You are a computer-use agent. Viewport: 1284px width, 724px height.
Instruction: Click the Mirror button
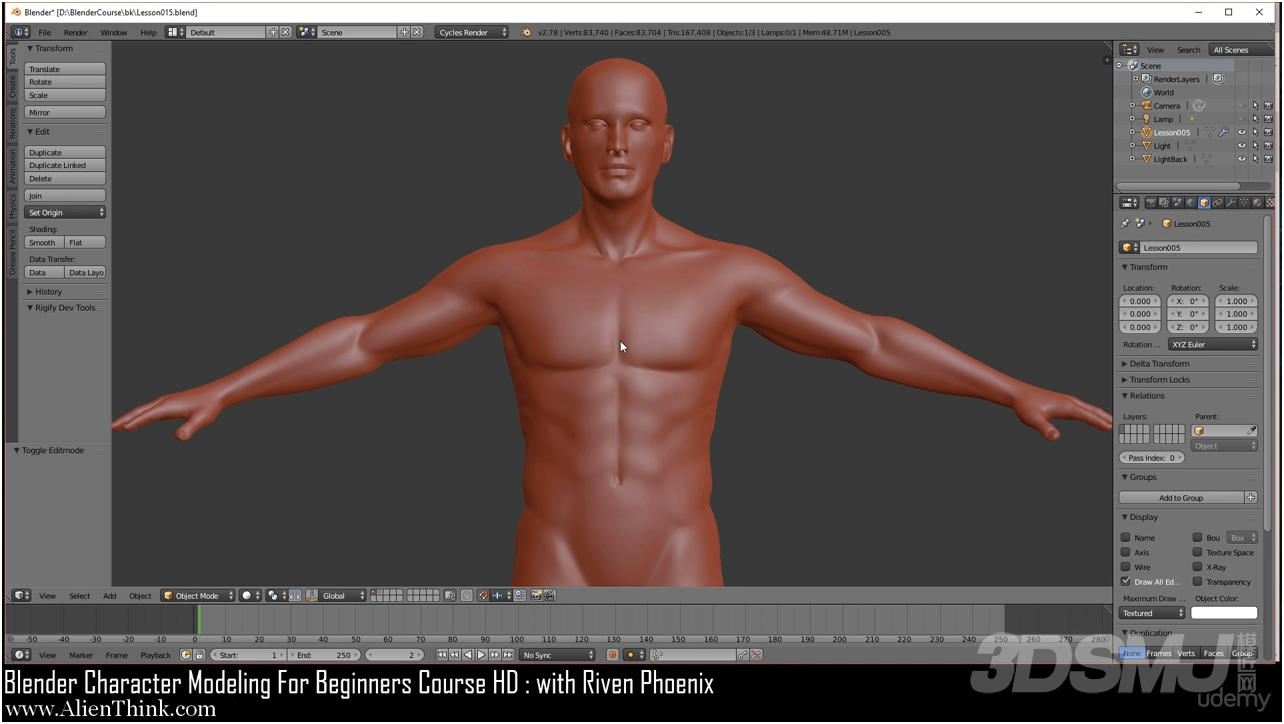pos(65,113)
